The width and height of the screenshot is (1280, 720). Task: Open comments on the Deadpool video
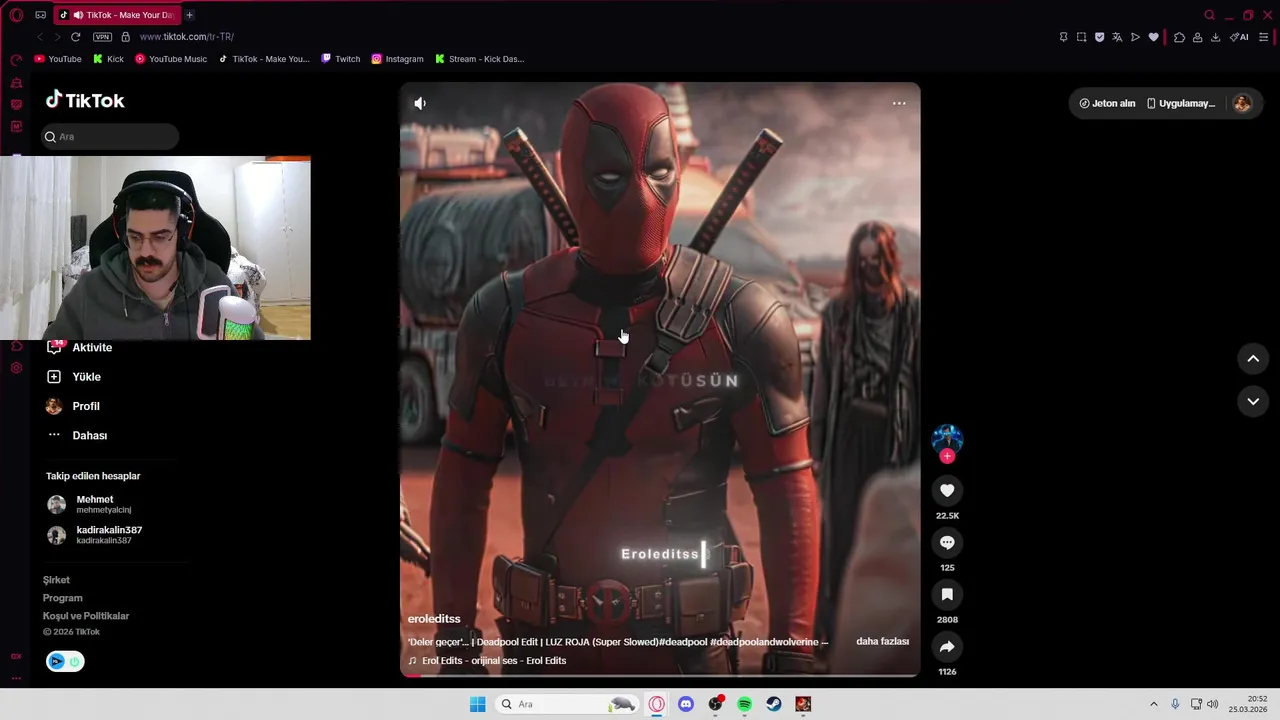[947, 542]
